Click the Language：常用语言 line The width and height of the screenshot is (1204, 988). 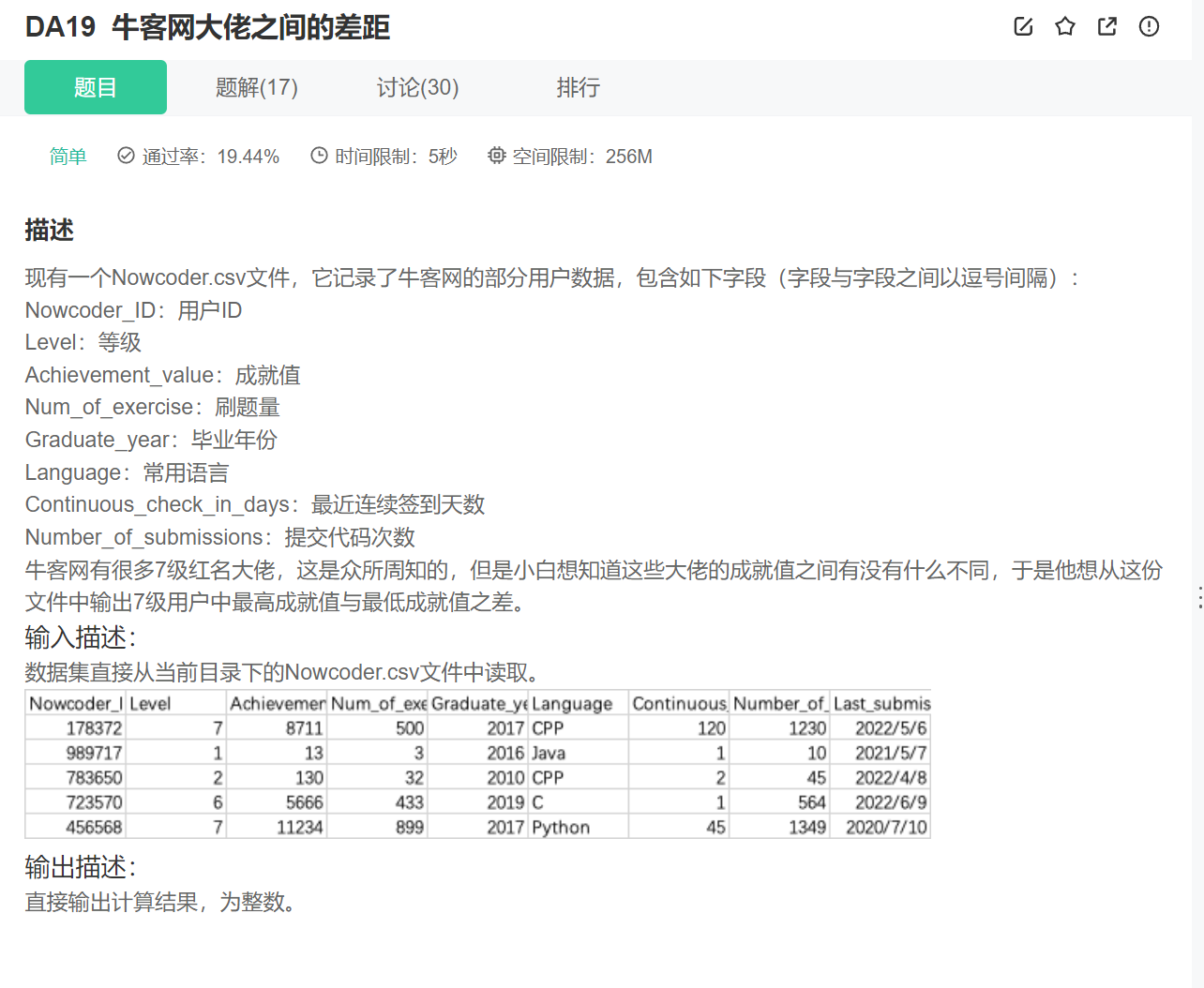(127, 472)
